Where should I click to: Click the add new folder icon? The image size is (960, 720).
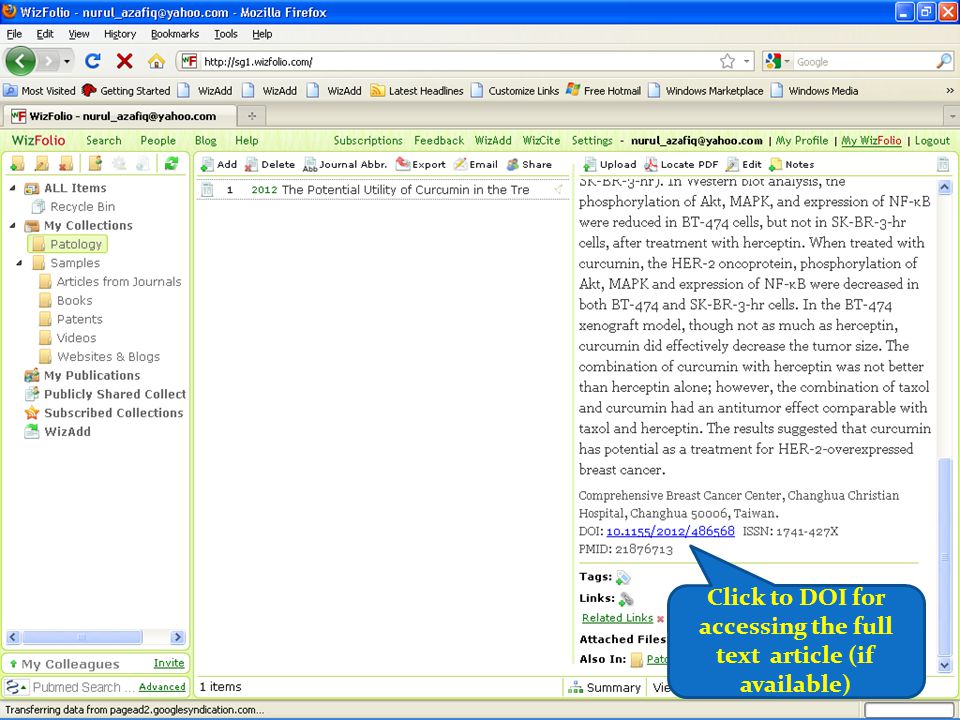(17, 163)
